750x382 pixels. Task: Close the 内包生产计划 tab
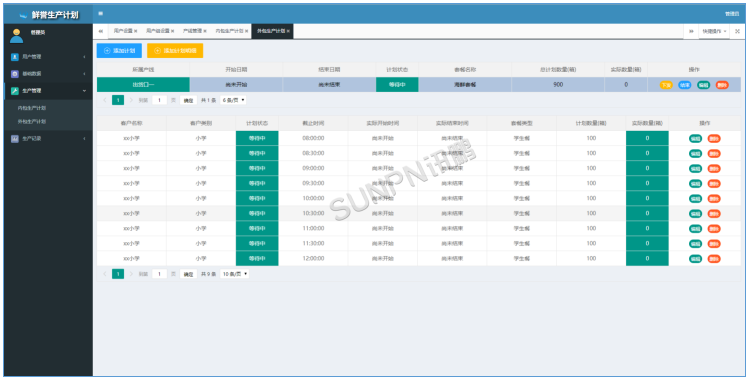click(x=247, y=31)
